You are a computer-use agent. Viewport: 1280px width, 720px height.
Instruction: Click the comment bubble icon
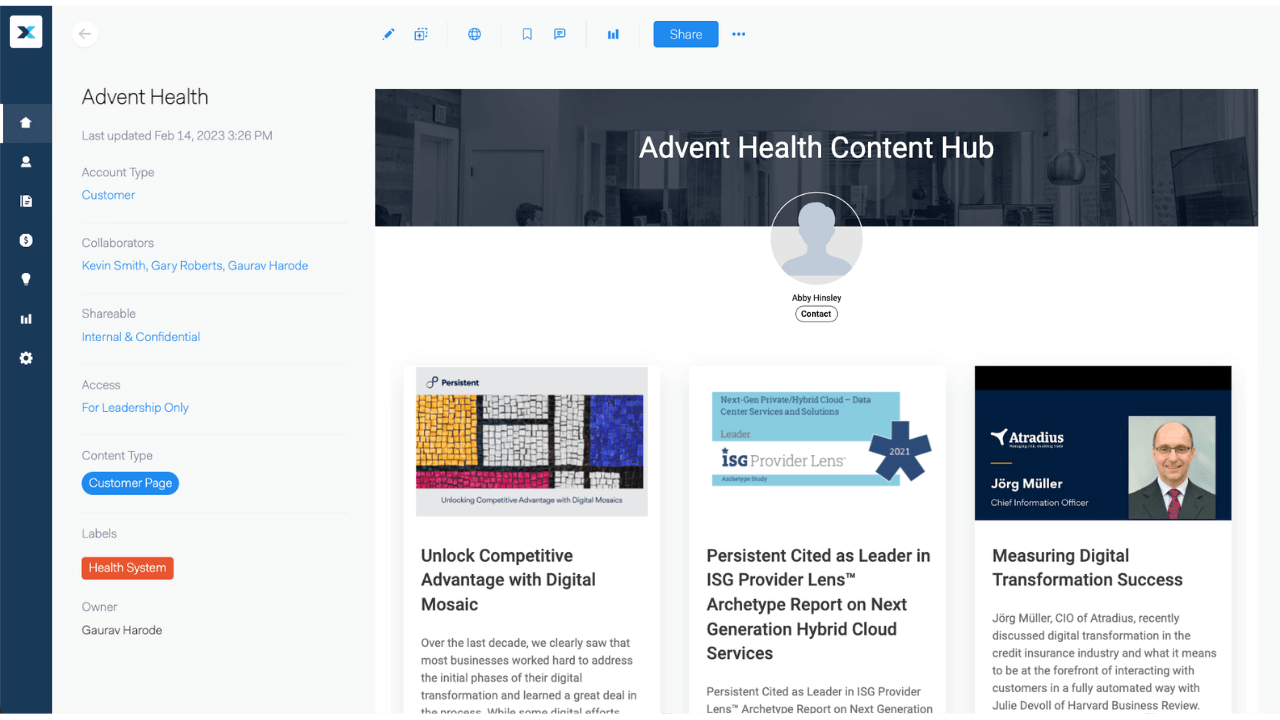coord(560,34)
